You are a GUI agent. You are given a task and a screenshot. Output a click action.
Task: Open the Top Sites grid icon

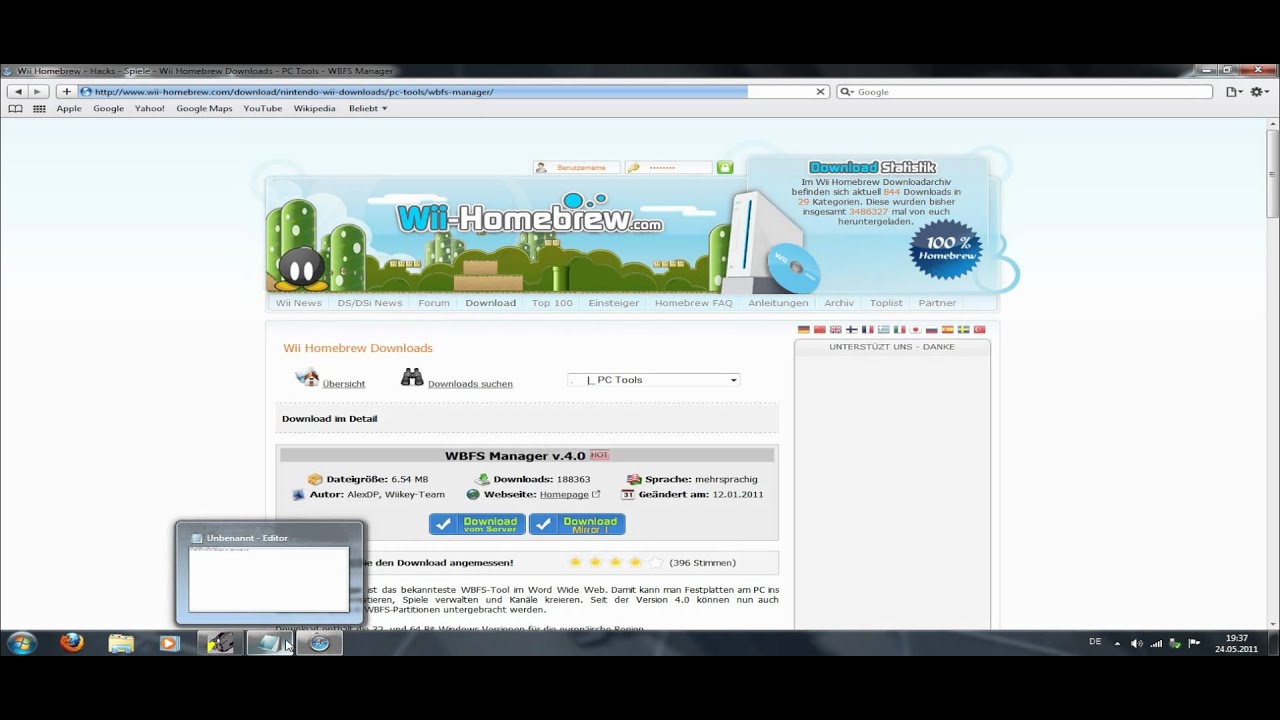pyautogui.click(x=39, y=108)
